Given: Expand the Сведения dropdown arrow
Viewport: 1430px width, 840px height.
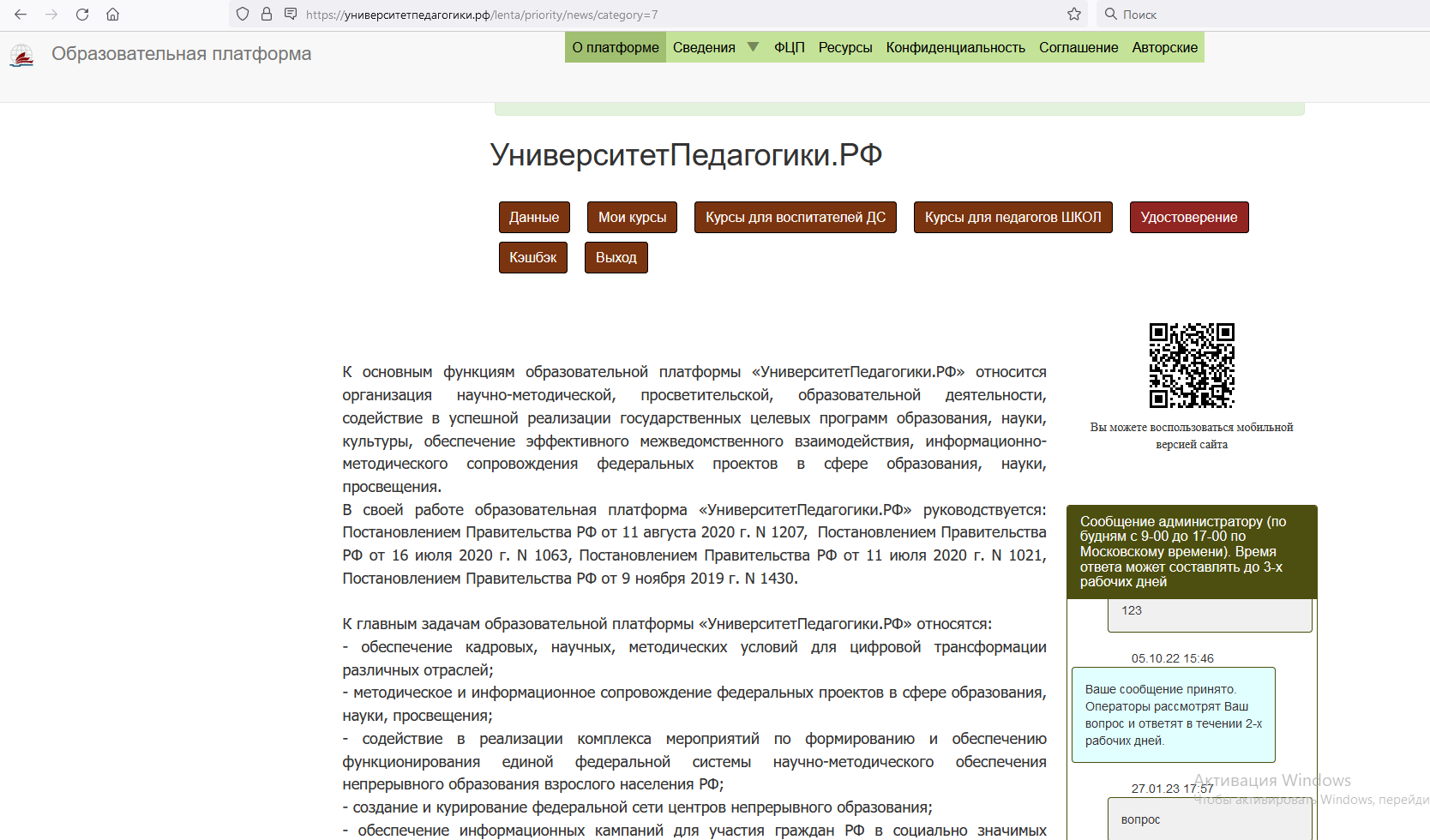Looking at the screenshot, I should pos(753,47).
